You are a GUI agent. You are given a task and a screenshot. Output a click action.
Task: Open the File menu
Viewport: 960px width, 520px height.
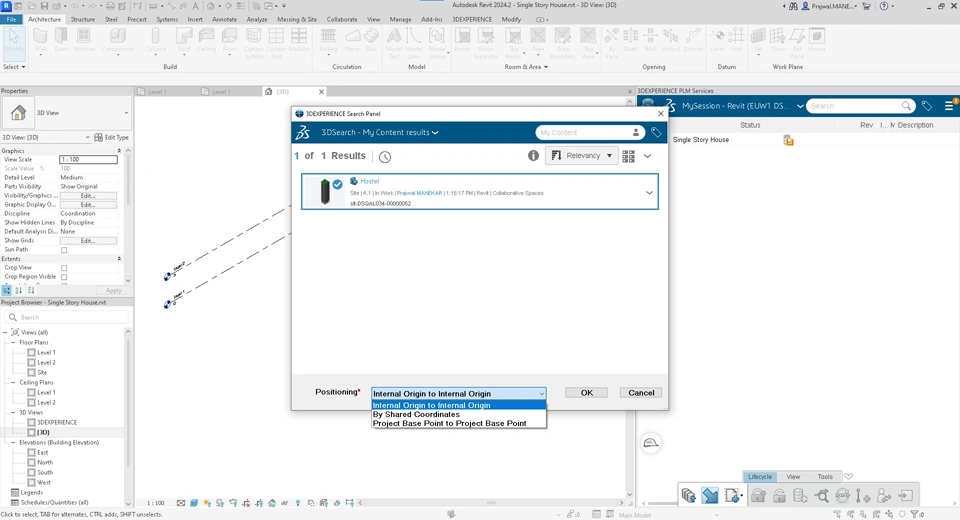11,19
